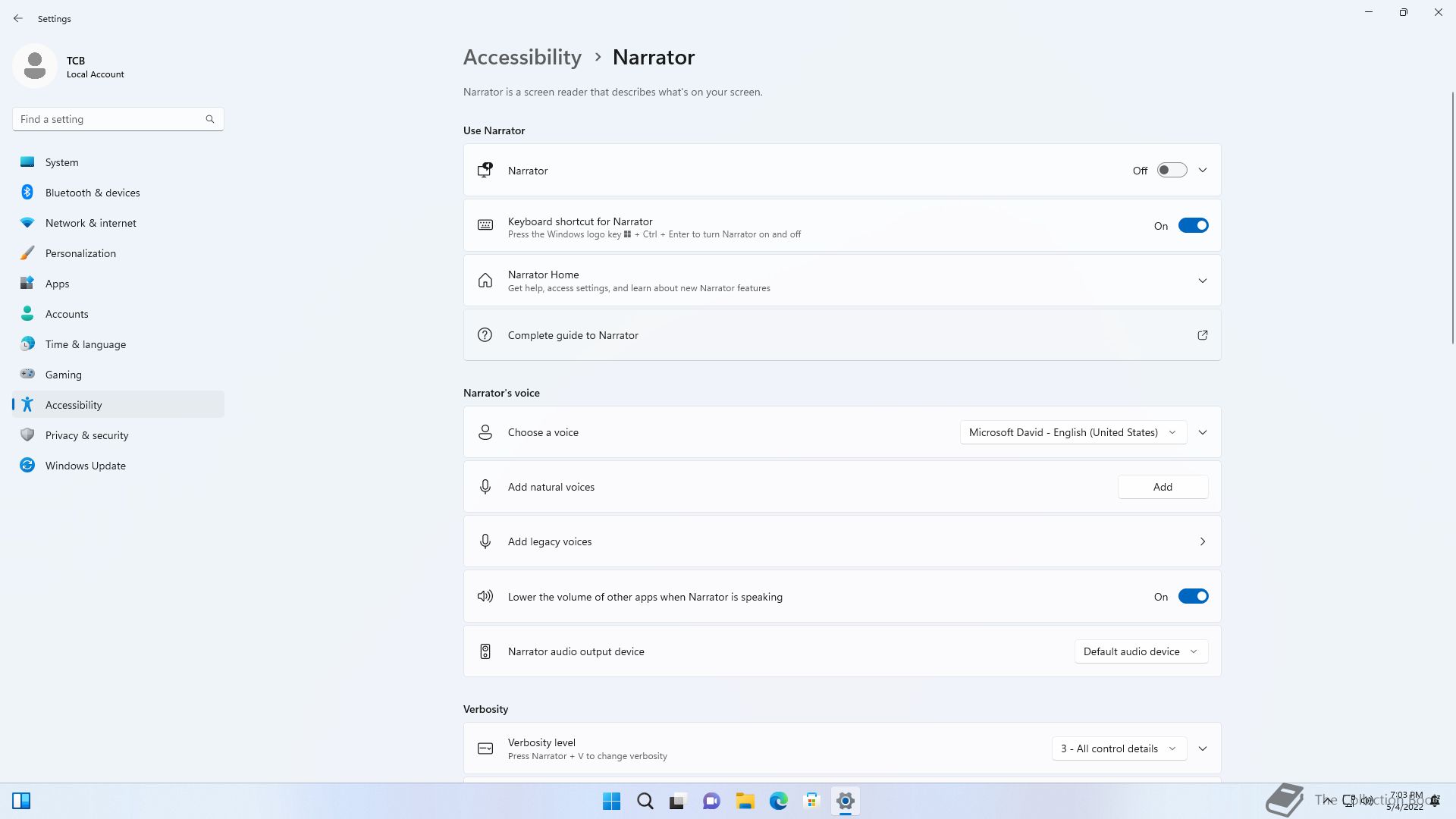
Task: Open Microsoft Store from the taskbar
Action: (812, 801)
